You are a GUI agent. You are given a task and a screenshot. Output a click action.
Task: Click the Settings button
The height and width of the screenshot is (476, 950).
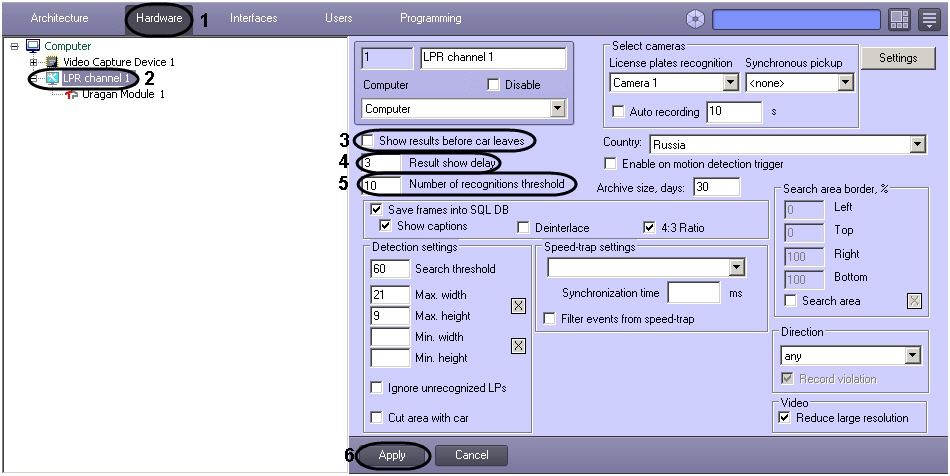tap(898, 58)
